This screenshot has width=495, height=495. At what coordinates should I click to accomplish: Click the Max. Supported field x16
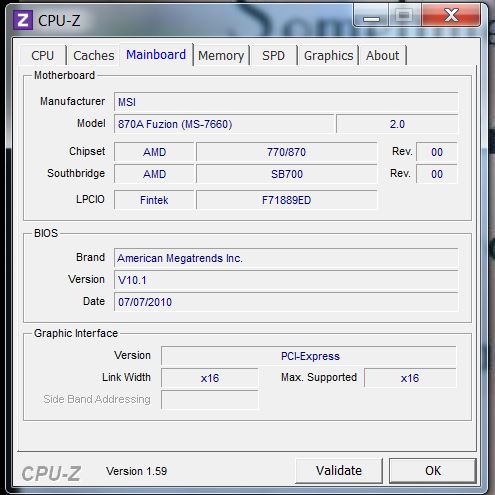pos(410,378)
